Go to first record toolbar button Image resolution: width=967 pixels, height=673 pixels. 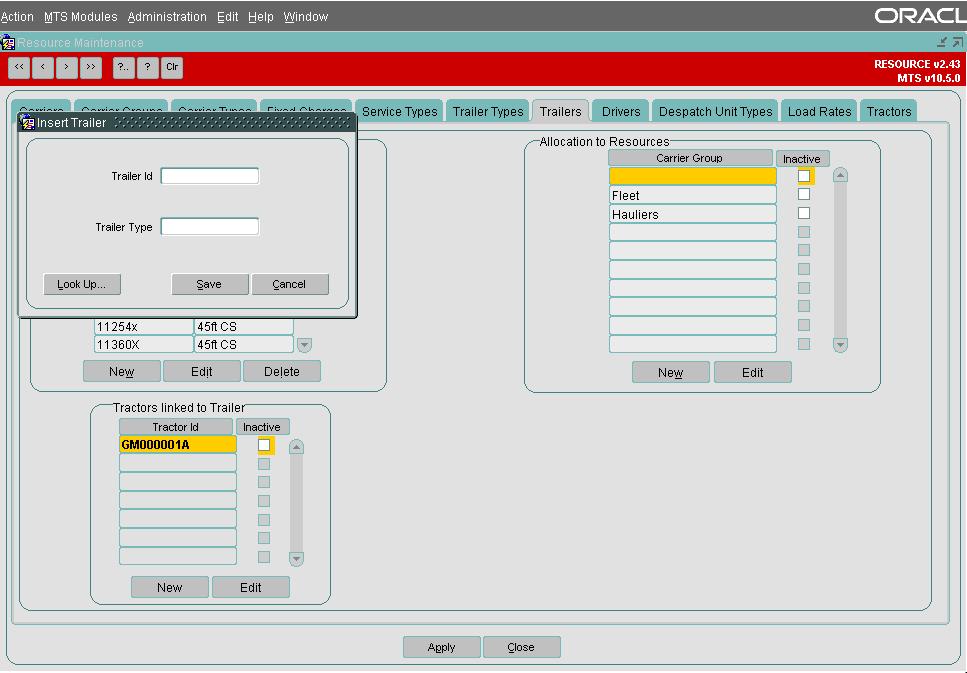coord(19,67)
